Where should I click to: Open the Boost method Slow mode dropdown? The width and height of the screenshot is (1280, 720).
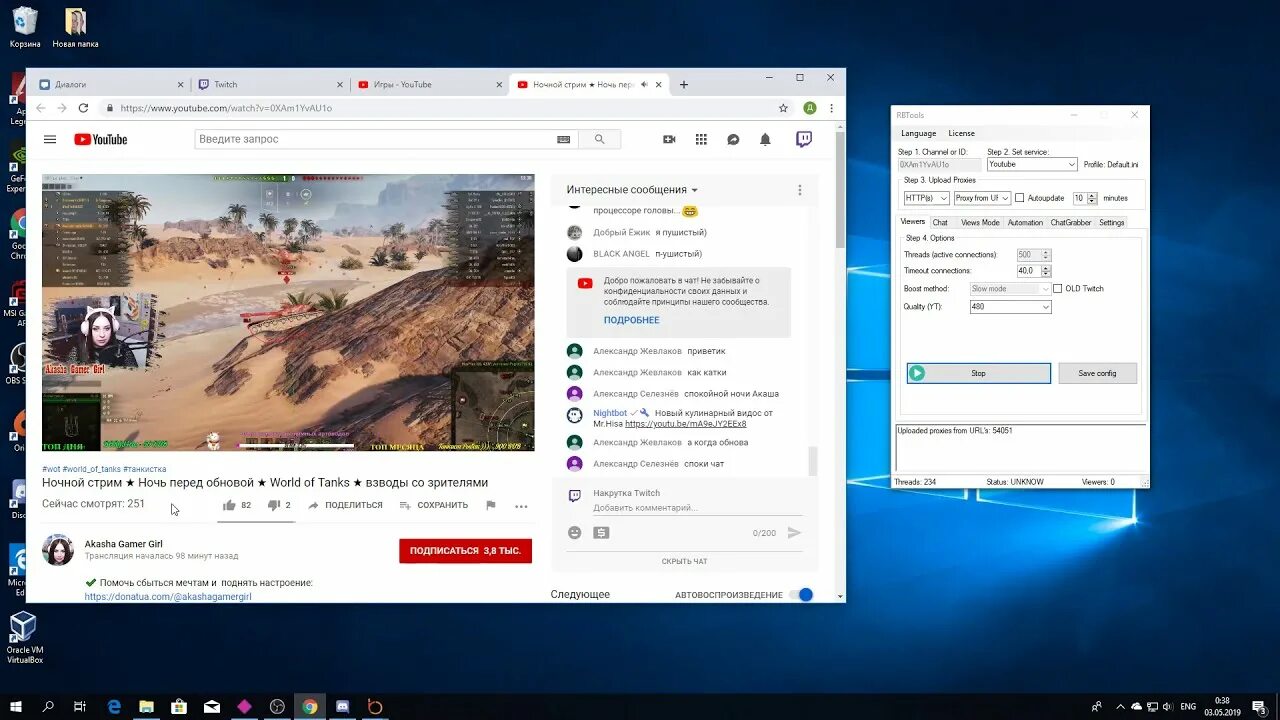[x=1010, y=288]
